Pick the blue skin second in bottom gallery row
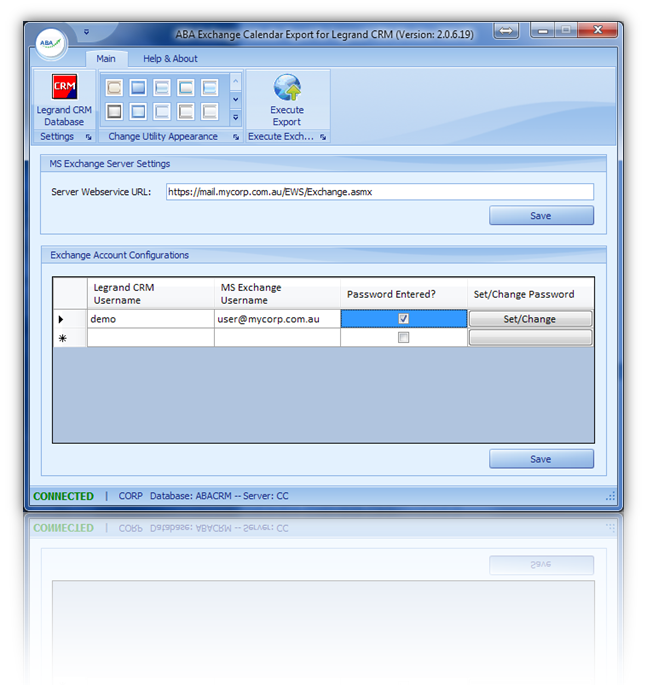 (x=138, y=111)
